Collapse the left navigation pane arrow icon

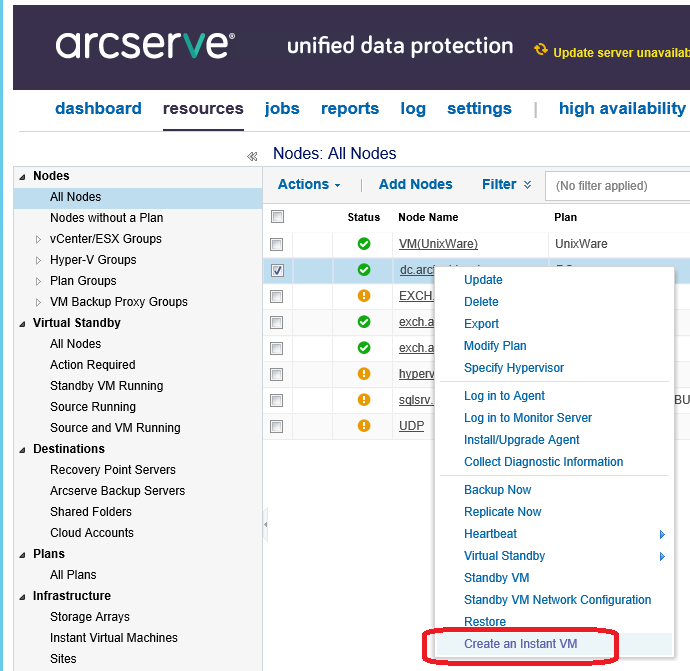coord(252,156)
